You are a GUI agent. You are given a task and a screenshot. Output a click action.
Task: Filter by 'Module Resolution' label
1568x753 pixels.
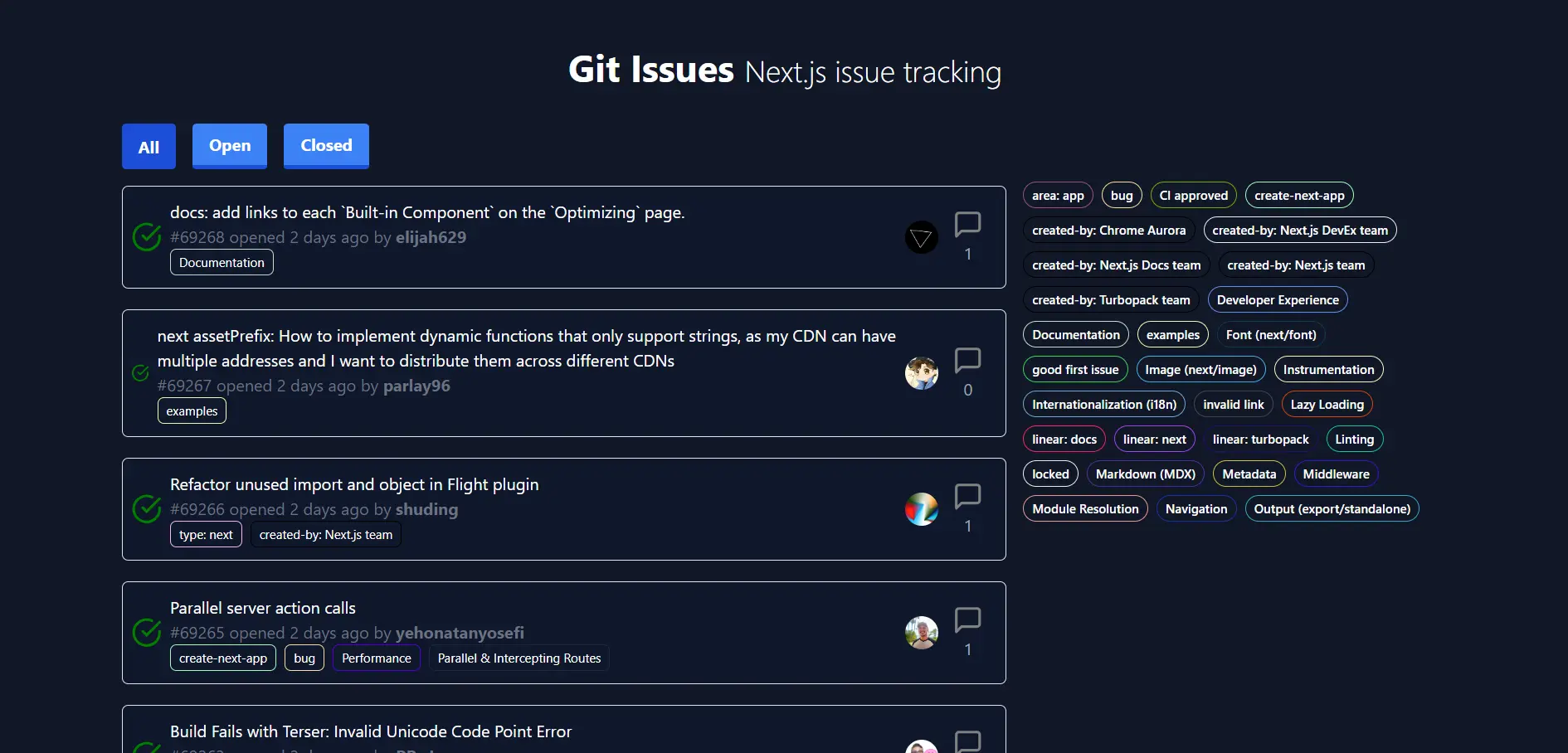[1085, 509]
